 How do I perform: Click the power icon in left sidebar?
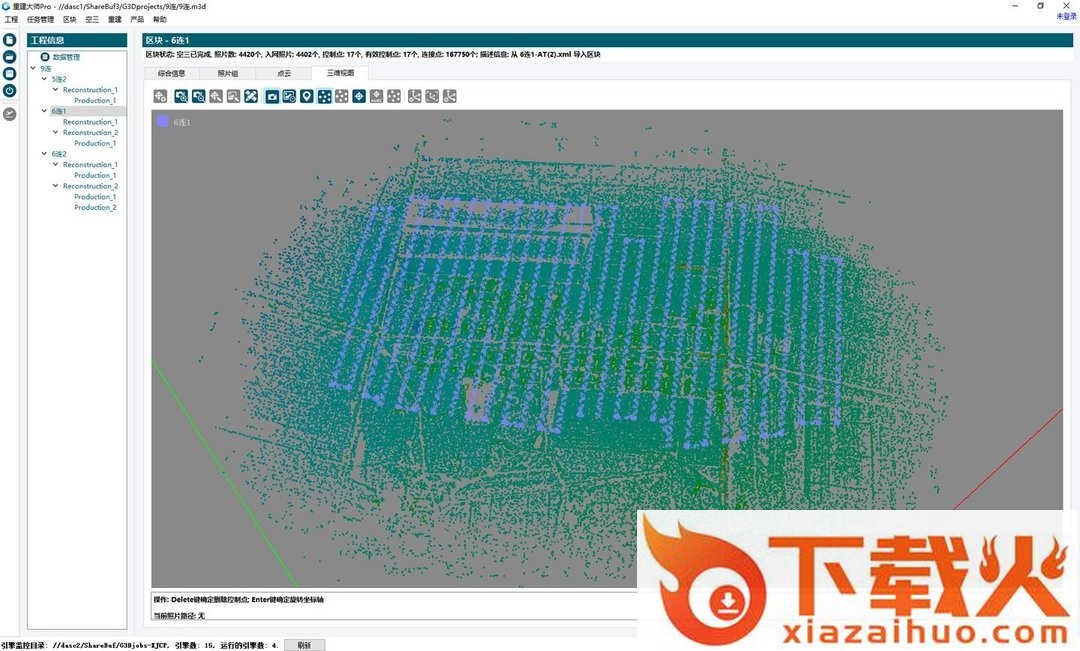pos(9,90)
